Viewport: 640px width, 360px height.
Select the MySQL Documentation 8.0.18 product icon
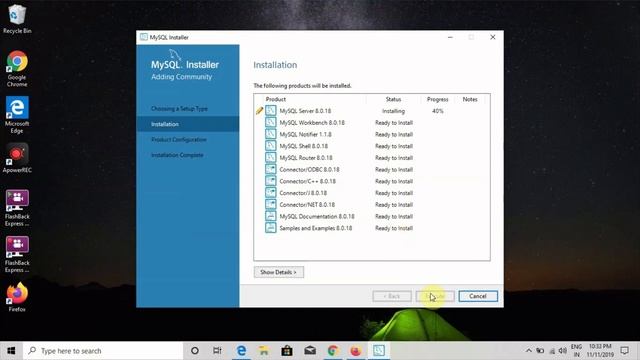tap(271, 216)
